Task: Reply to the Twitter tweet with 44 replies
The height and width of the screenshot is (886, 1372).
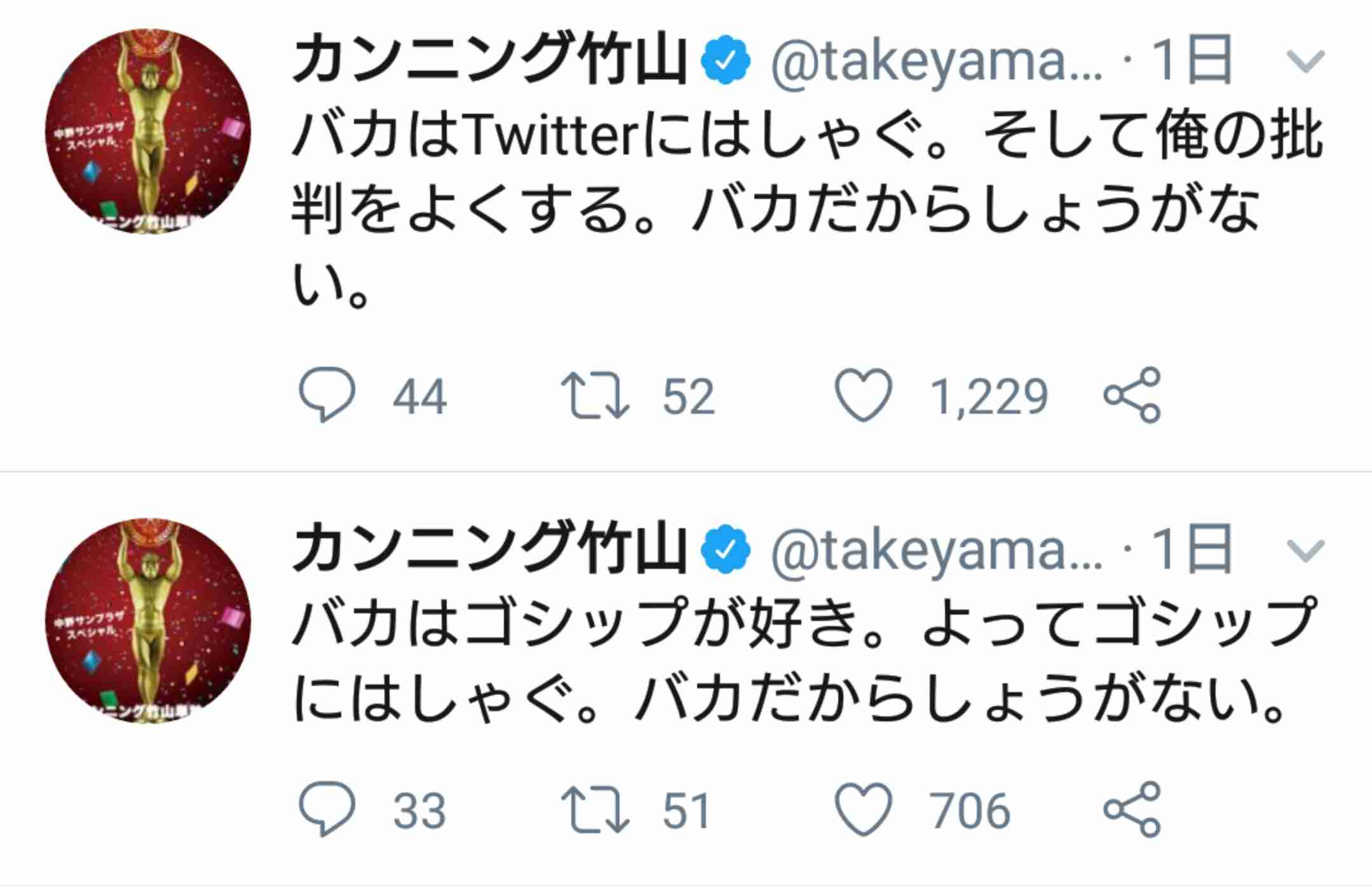Action: (327, 395)
